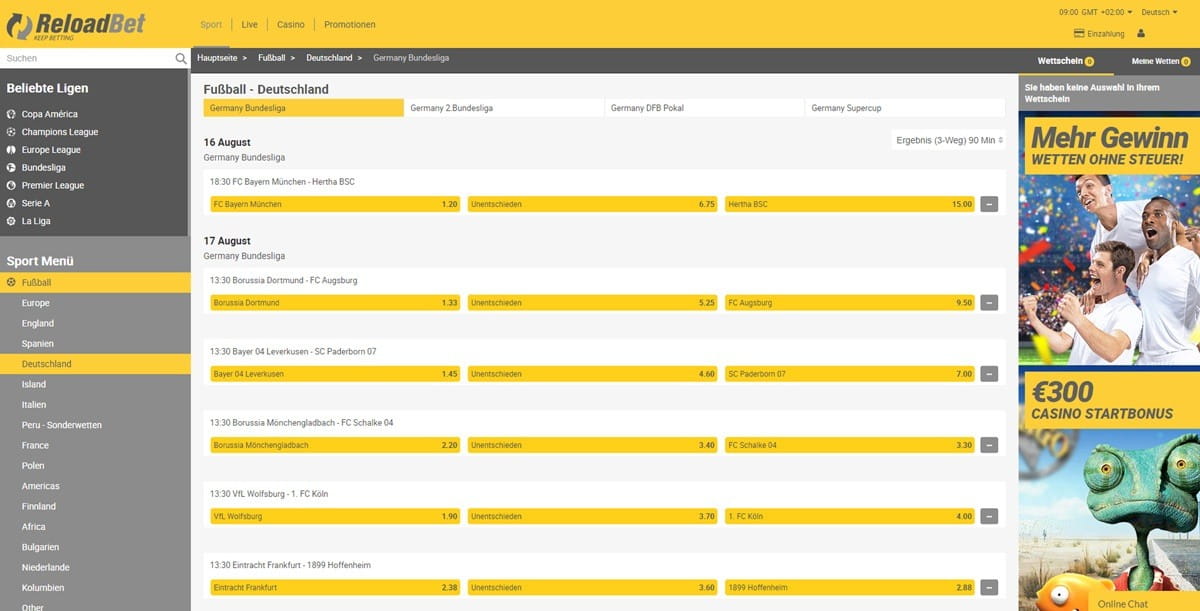
Task: Click the Deutschland breadcrumb link
Action: [x=329, y=58]
